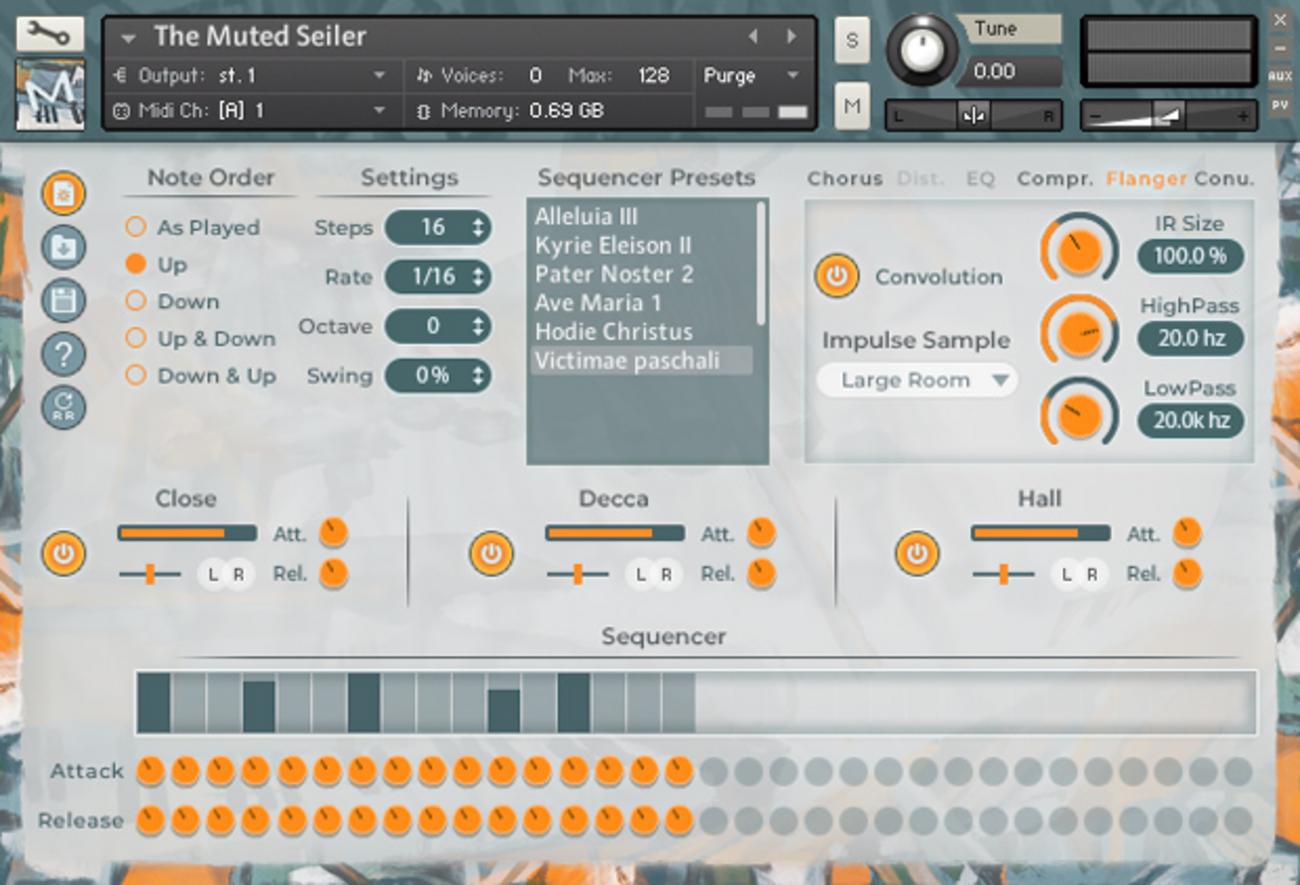Click the Close mic L button
Viewport: 1300px width, 885px height.
[212, 574]
